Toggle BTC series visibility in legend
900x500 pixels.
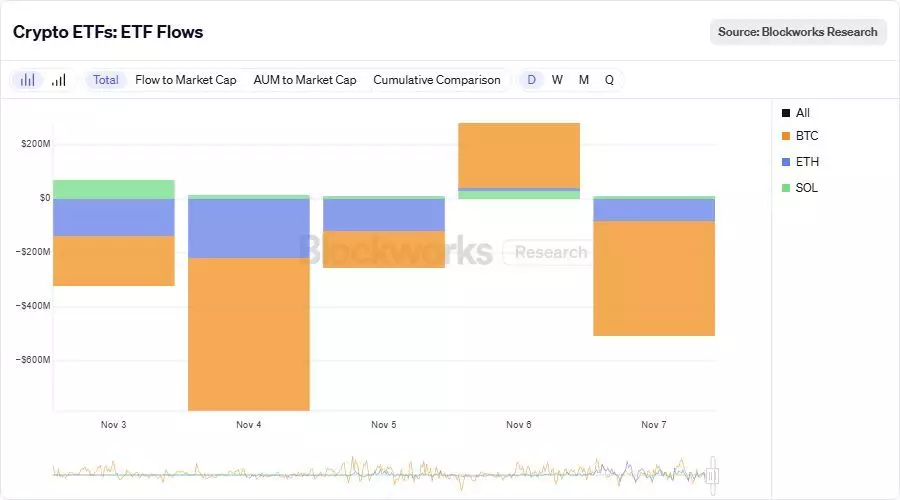807,136
